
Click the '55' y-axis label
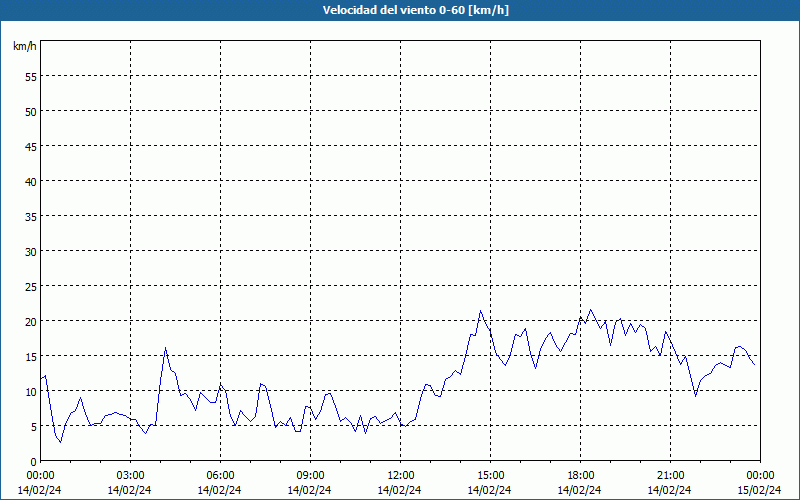[x=31, y=76]
